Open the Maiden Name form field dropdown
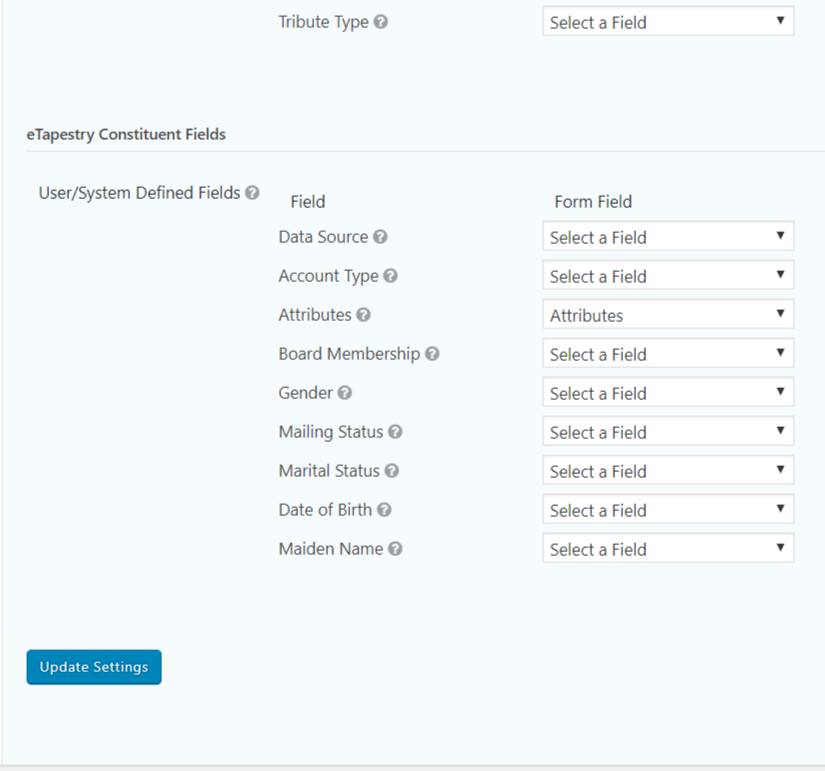 pyautogui.click(x=668, y=548)
